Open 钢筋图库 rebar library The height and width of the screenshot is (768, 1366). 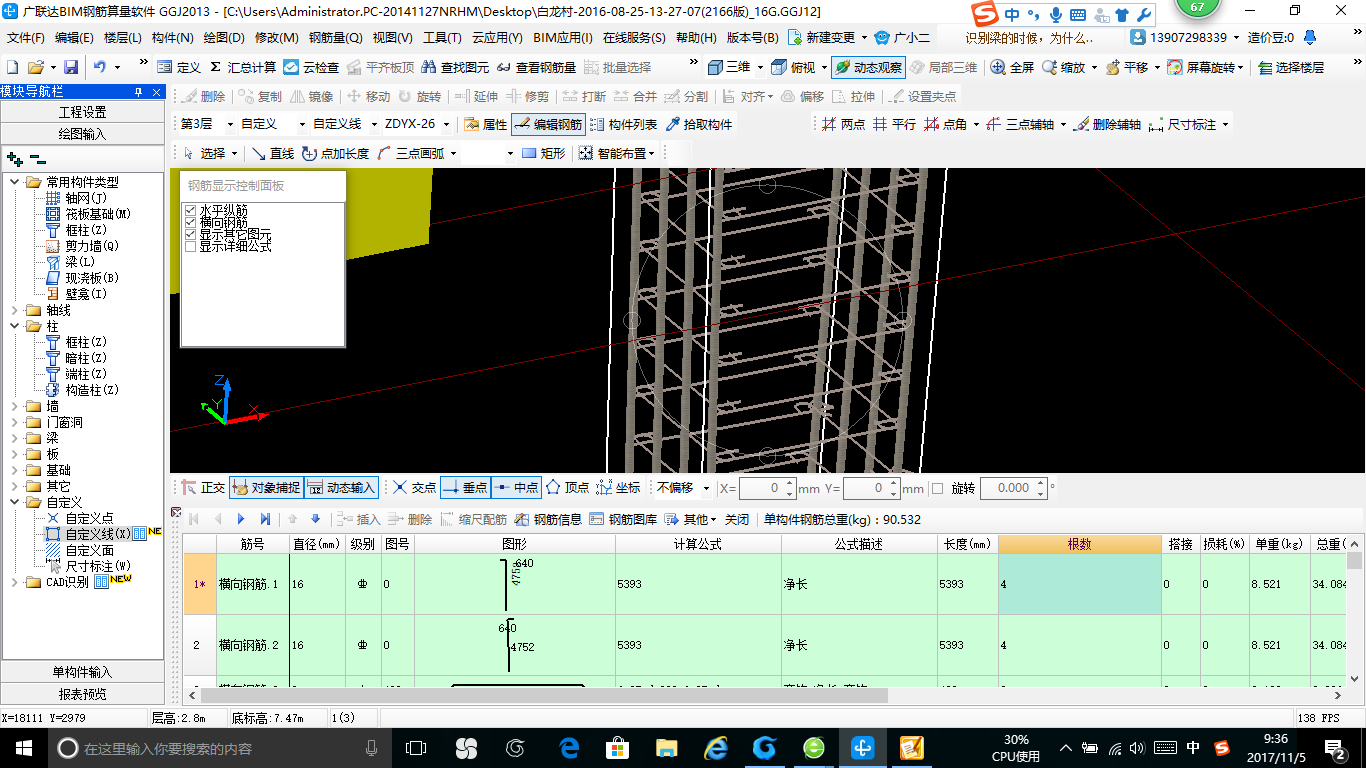coord(623,519)
